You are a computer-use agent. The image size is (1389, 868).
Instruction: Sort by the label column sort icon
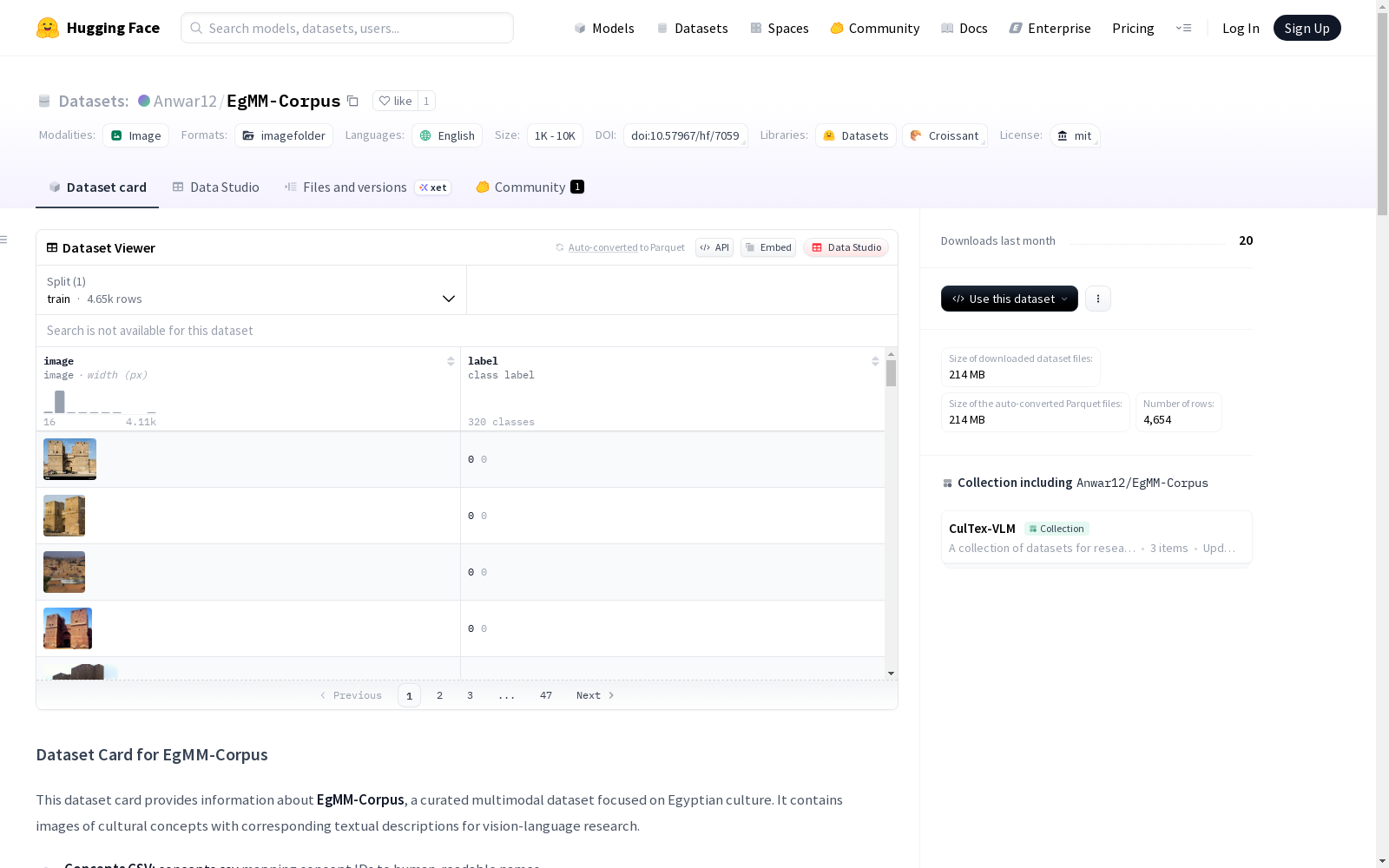(875, 361)
